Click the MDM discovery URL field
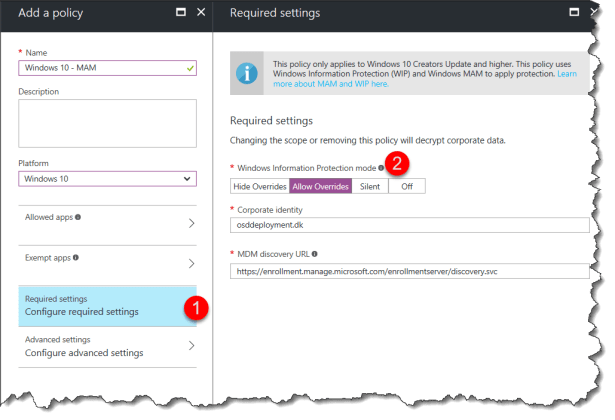This screenshot has height=420, width=615. [409, 271]
